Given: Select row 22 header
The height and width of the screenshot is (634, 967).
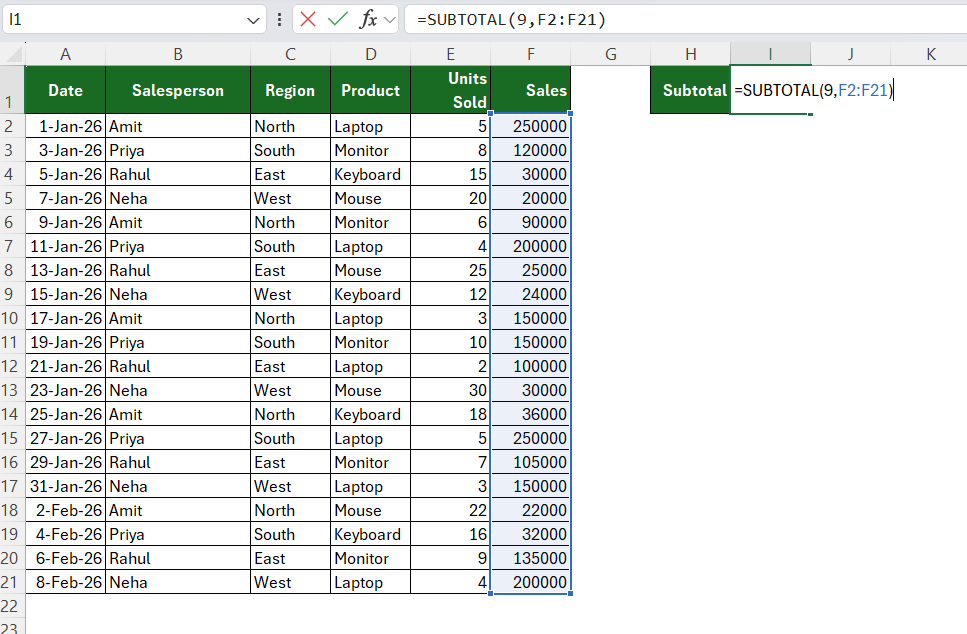Looking at the screenshot, I should point(12,606).
